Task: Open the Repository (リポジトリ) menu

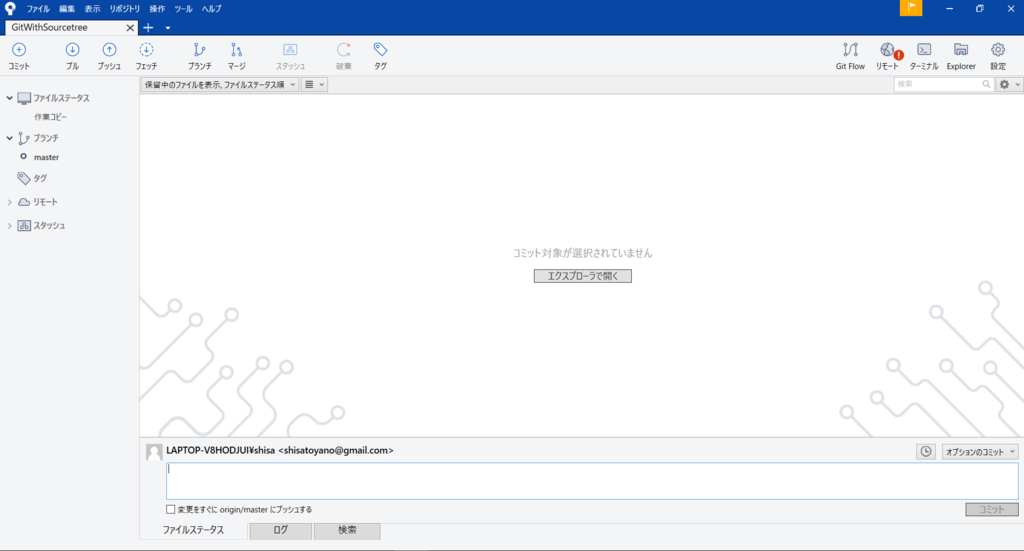Action: (x=125, y=8)
